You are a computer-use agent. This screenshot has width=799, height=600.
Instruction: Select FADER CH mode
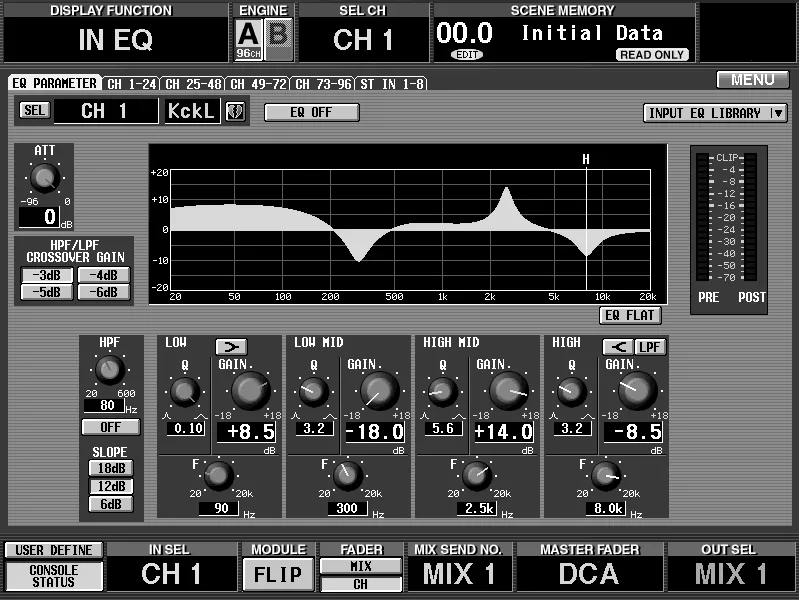coord(361,584)
